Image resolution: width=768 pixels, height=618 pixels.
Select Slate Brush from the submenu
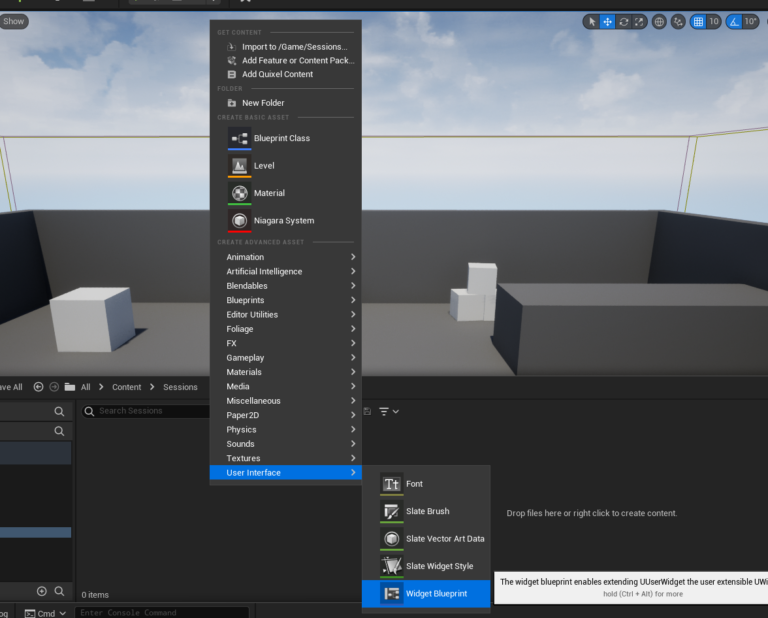coord(427,511)
